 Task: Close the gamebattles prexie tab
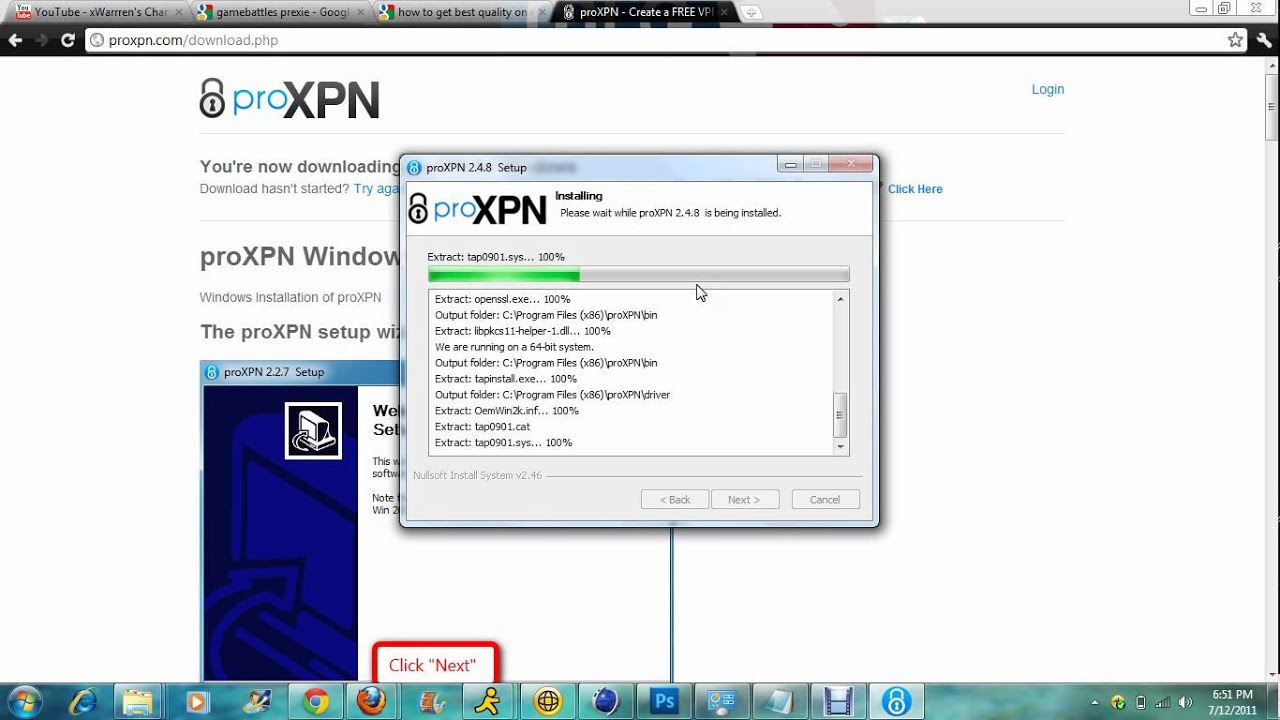pyautogui.click(x=360, y=13)
